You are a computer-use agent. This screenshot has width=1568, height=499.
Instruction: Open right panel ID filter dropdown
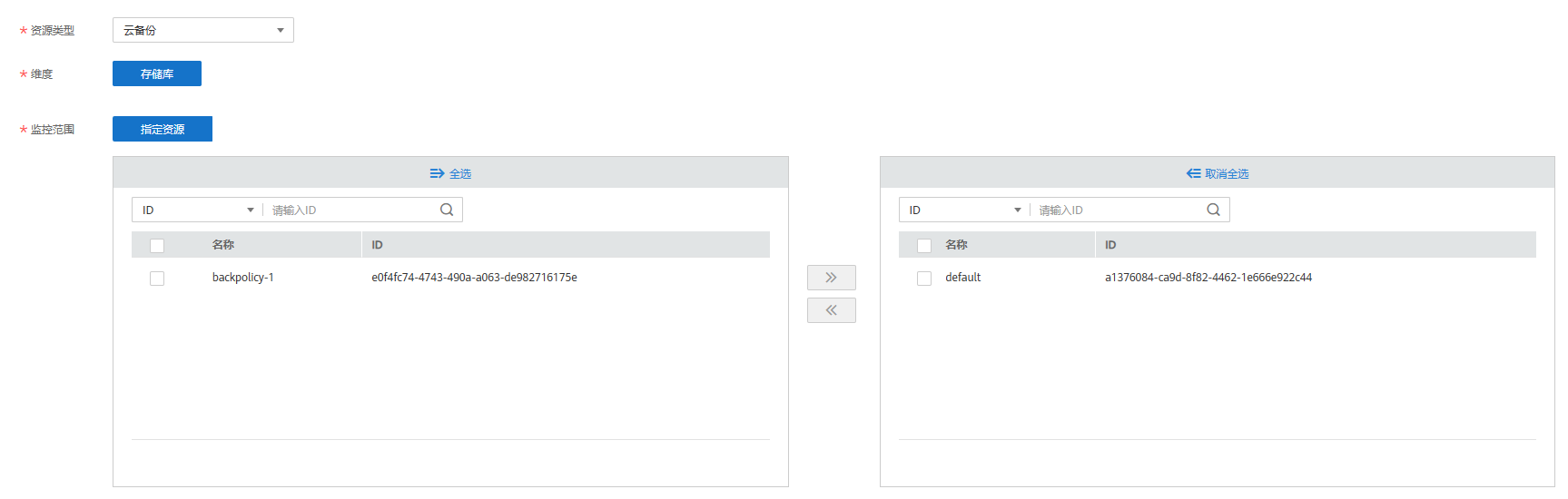pos(964,210)
